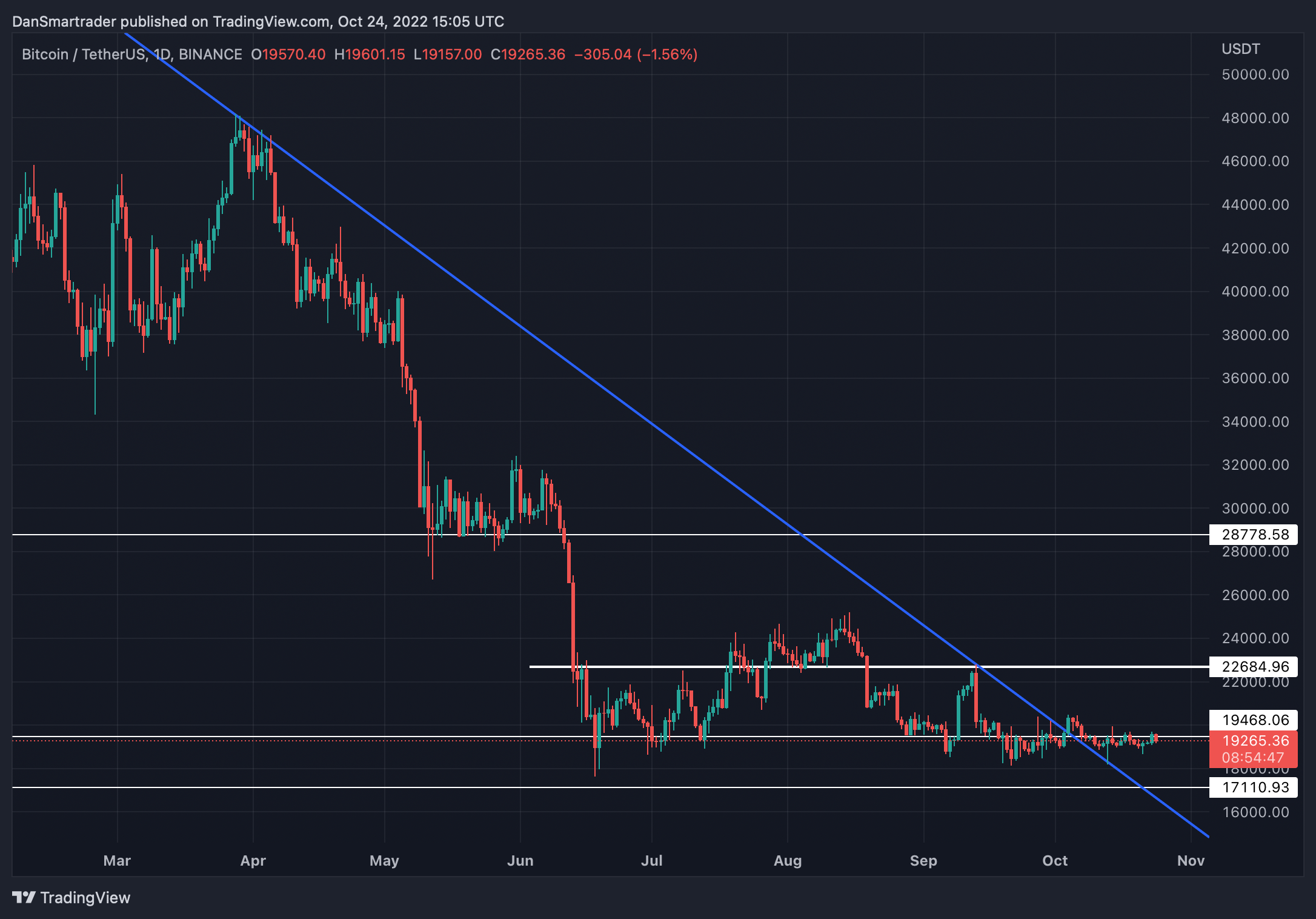The height and width of the screenshot is (919, 1316).
Task: Click the 32000.00 price axis label
Action: 1255,465
